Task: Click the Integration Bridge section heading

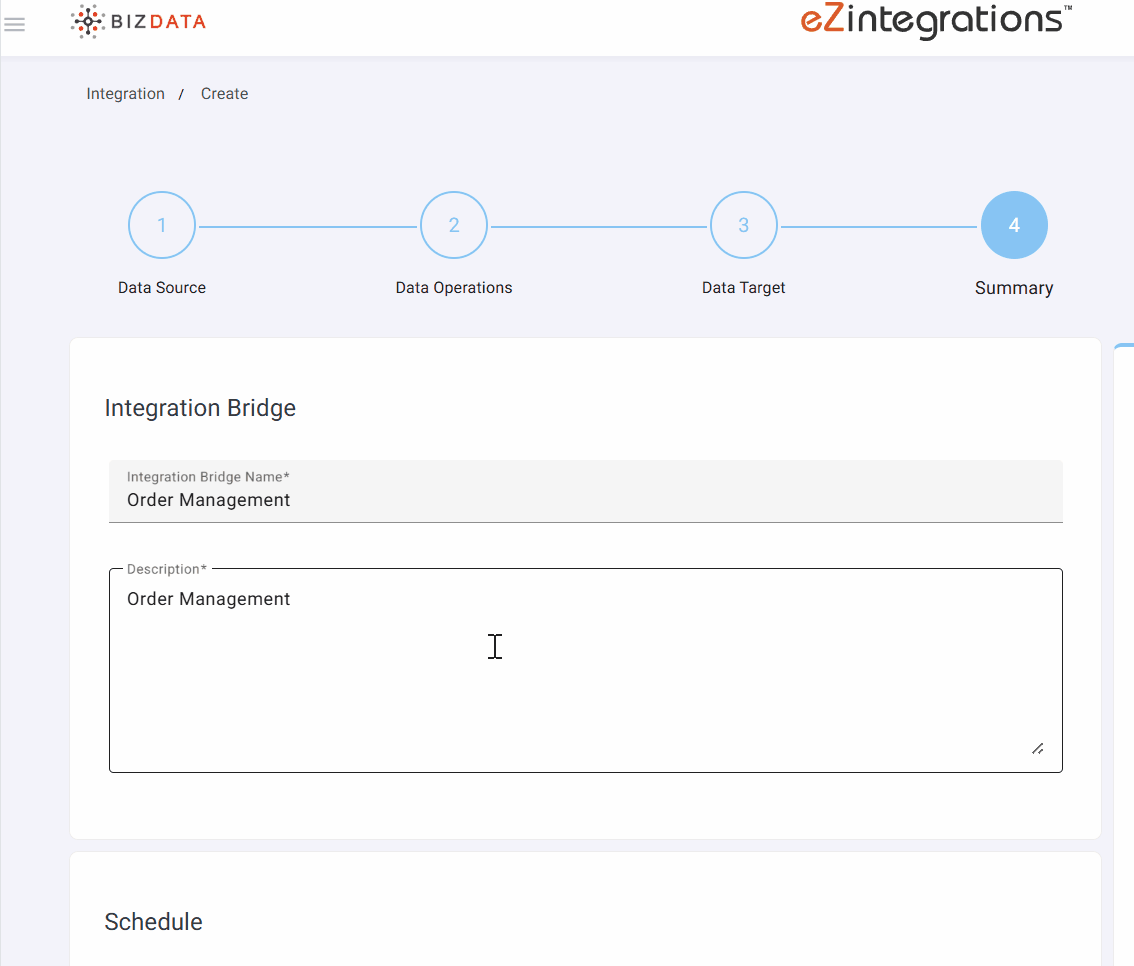Action: point(200,408)
